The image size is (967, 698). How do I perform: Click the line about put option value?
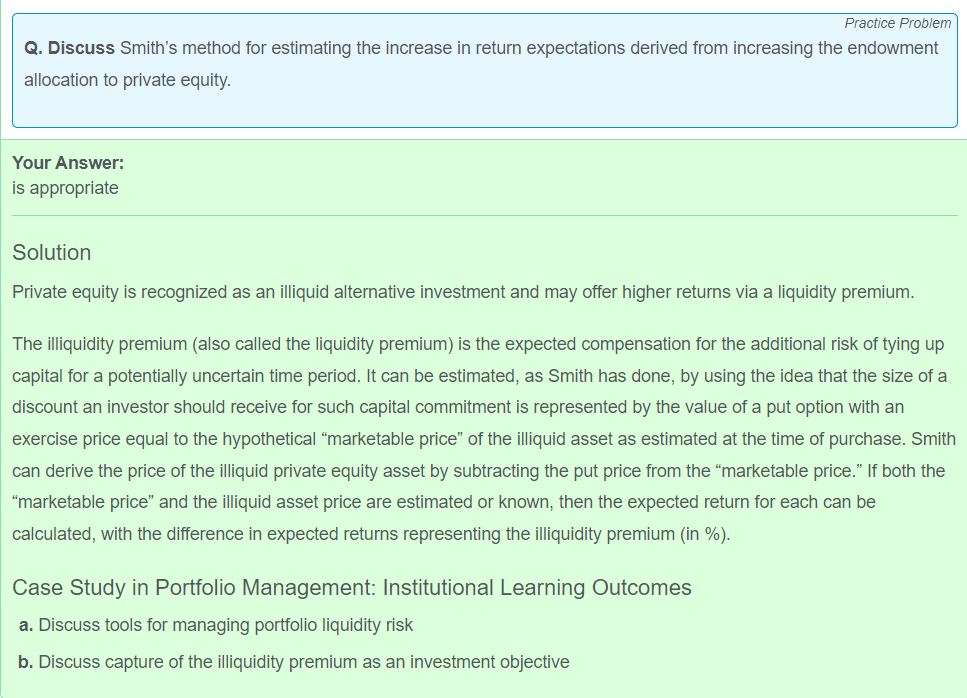point(458,408)
